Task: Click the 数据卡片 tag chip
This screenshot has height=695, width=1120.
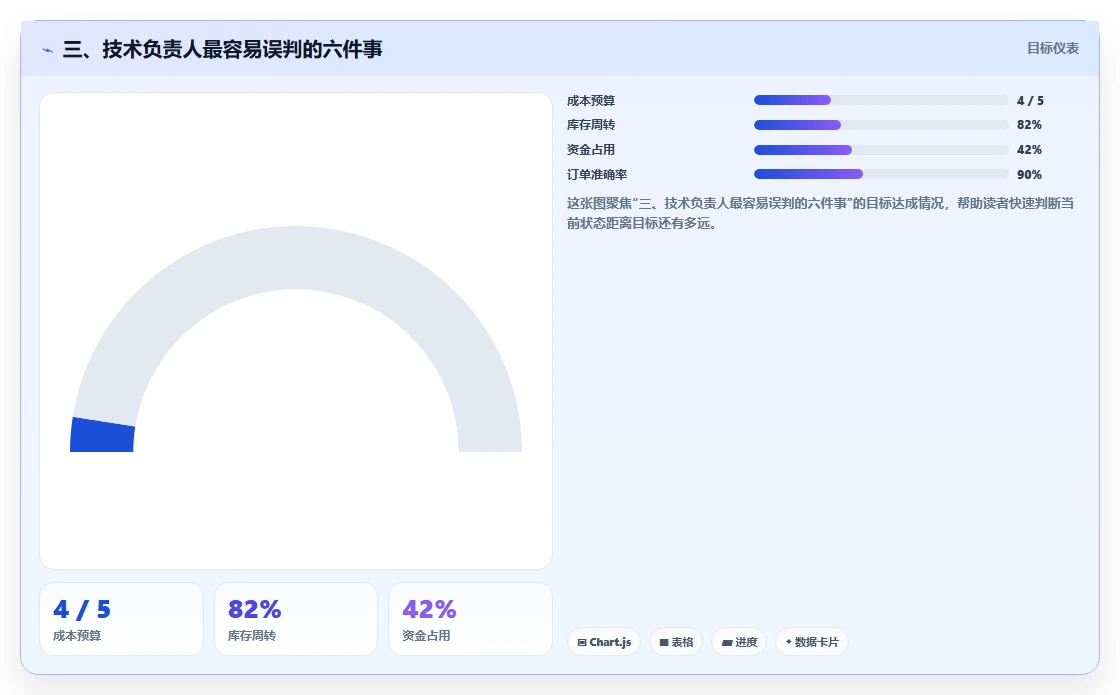Action: 811,642
